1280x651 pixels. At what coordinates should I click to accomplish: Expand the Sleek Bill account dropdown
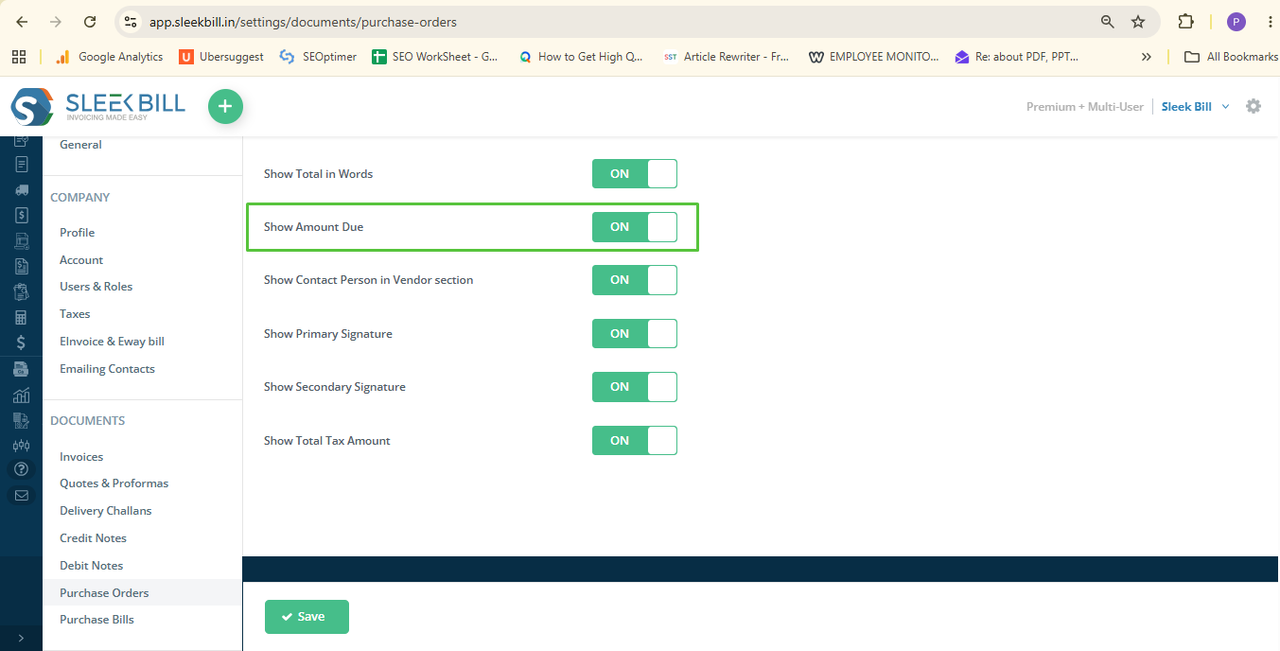pos(1196,106)
